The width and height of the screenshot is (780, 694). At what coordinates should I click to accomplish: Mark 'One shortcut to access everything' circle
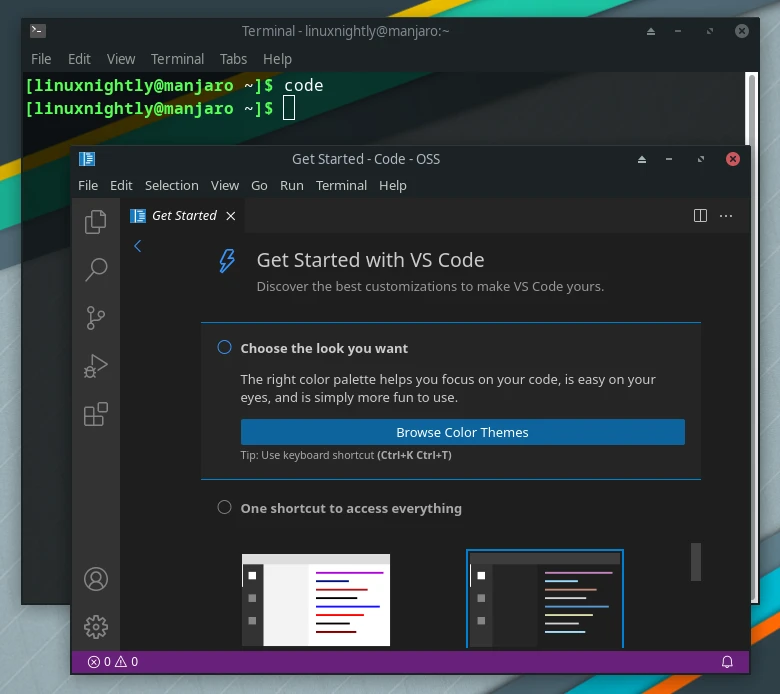(x=224, y=507)
